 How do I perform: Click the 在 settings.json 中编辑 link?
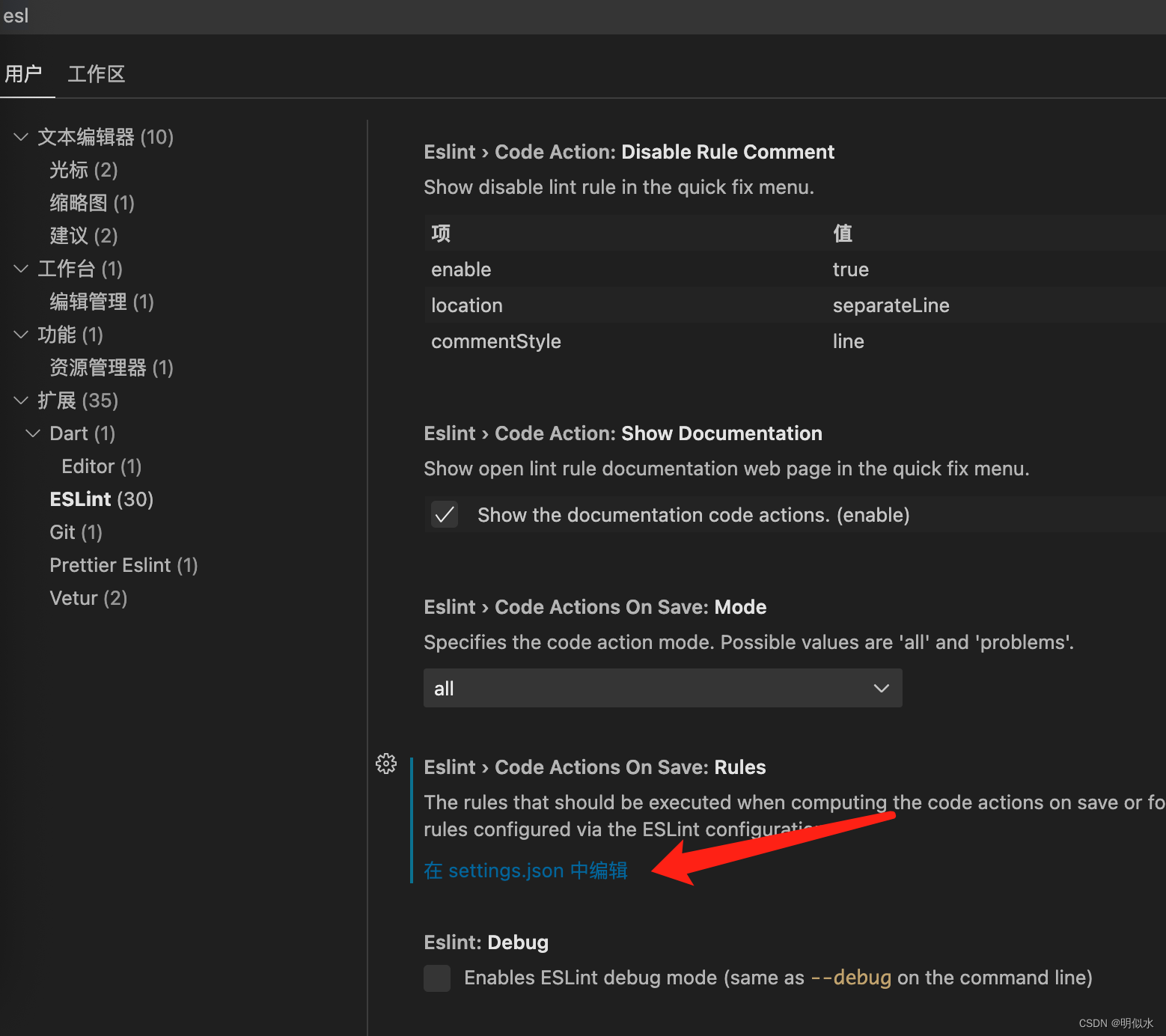[x=525, y=871]
